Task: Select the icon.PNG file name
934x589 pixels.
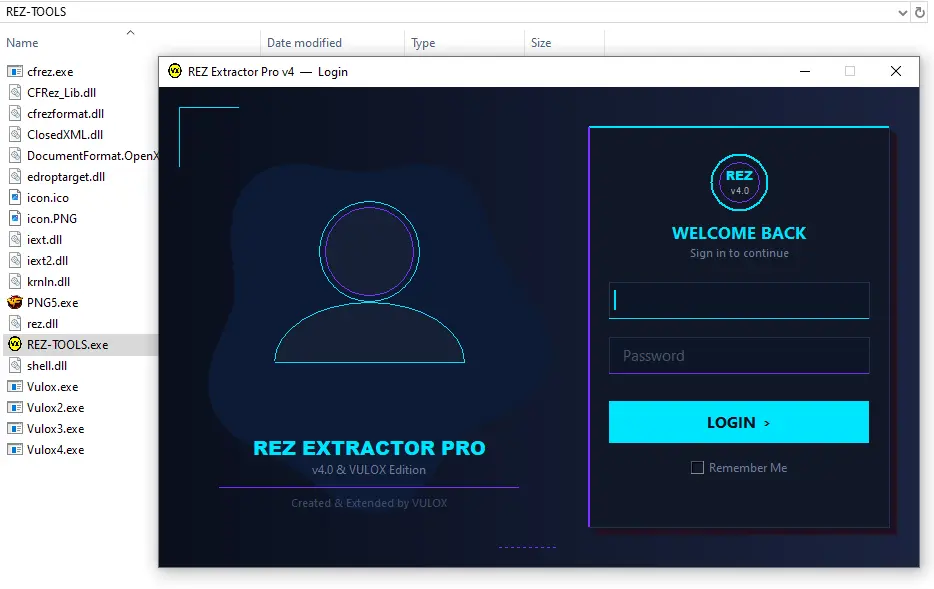Action: 52,219
